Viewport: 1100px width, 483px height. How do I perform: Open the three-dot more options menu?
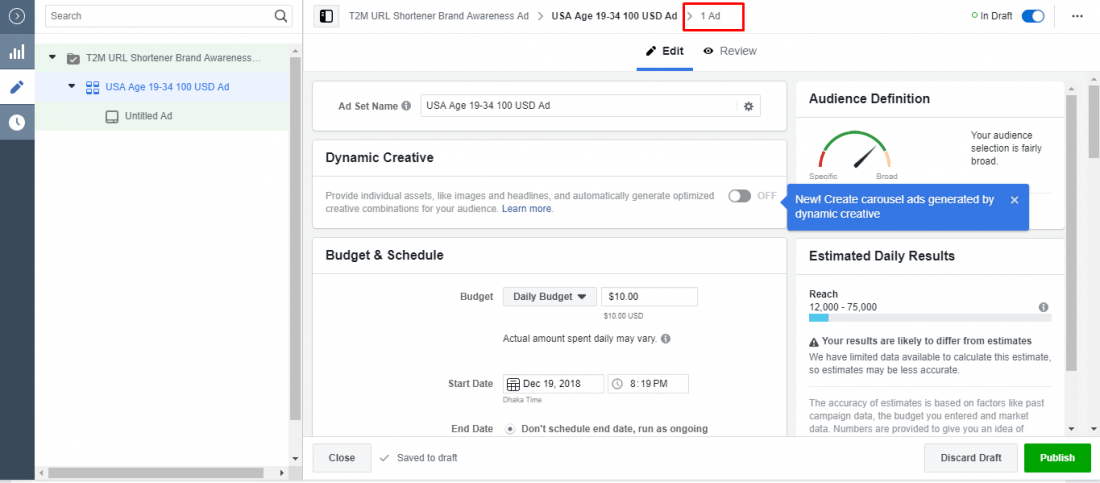tap(1078, 16)
